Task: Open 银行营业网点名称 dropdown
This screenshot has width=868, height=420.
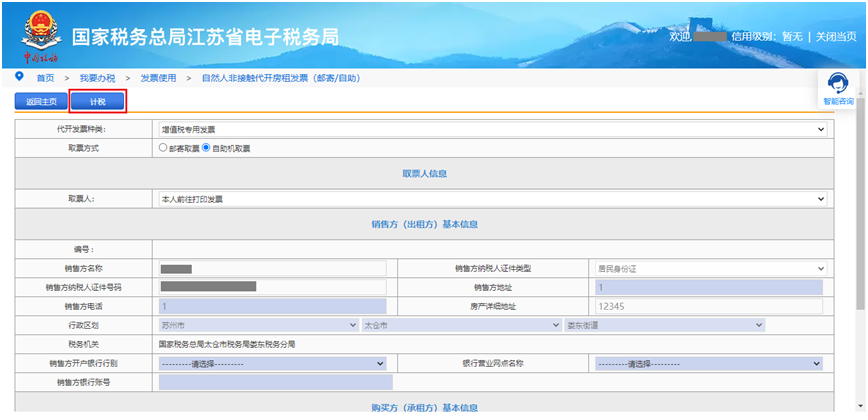Action: tap(709, 364)
